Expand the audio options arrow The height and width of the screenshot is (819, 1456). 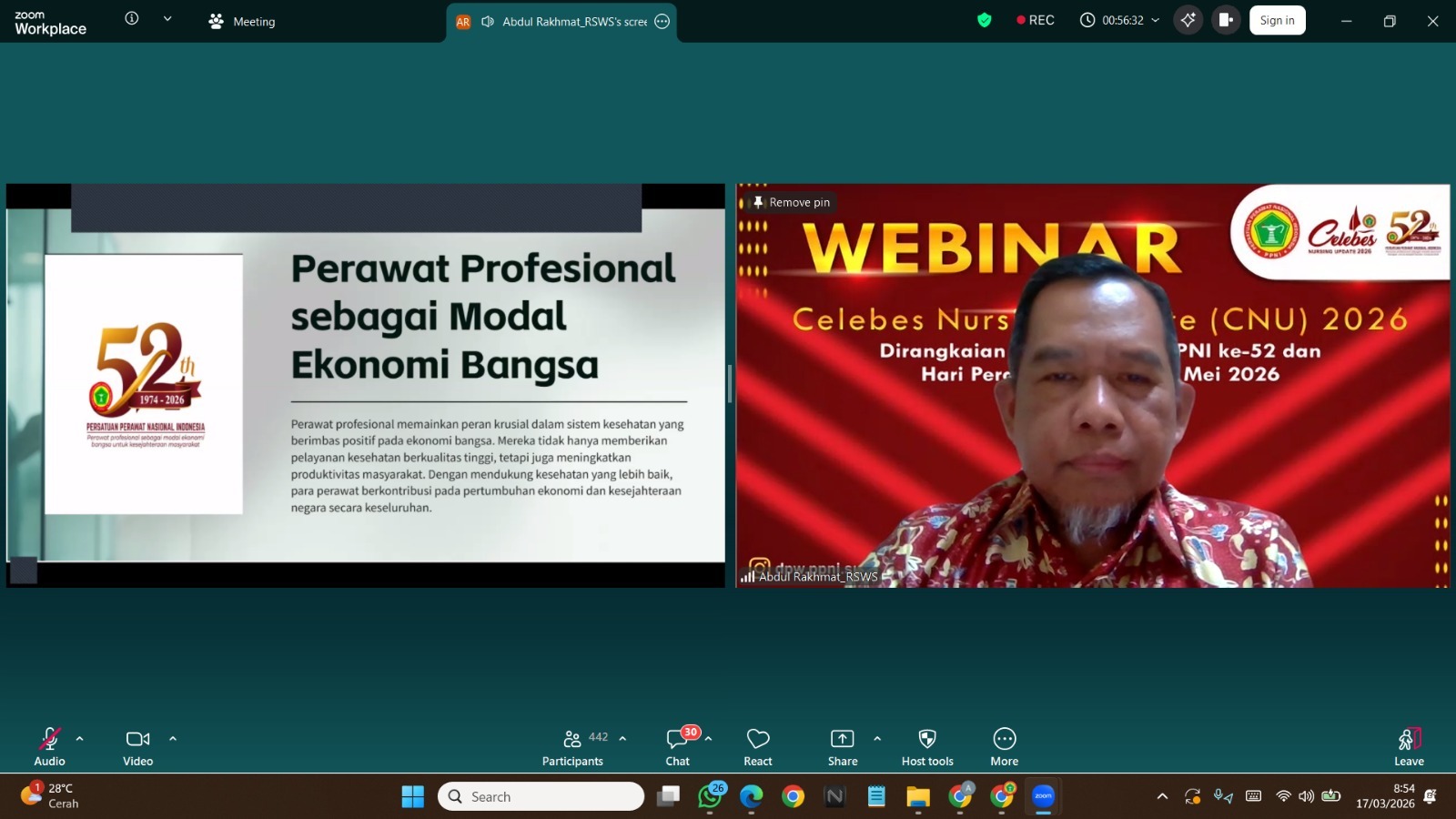click(80, 739)
